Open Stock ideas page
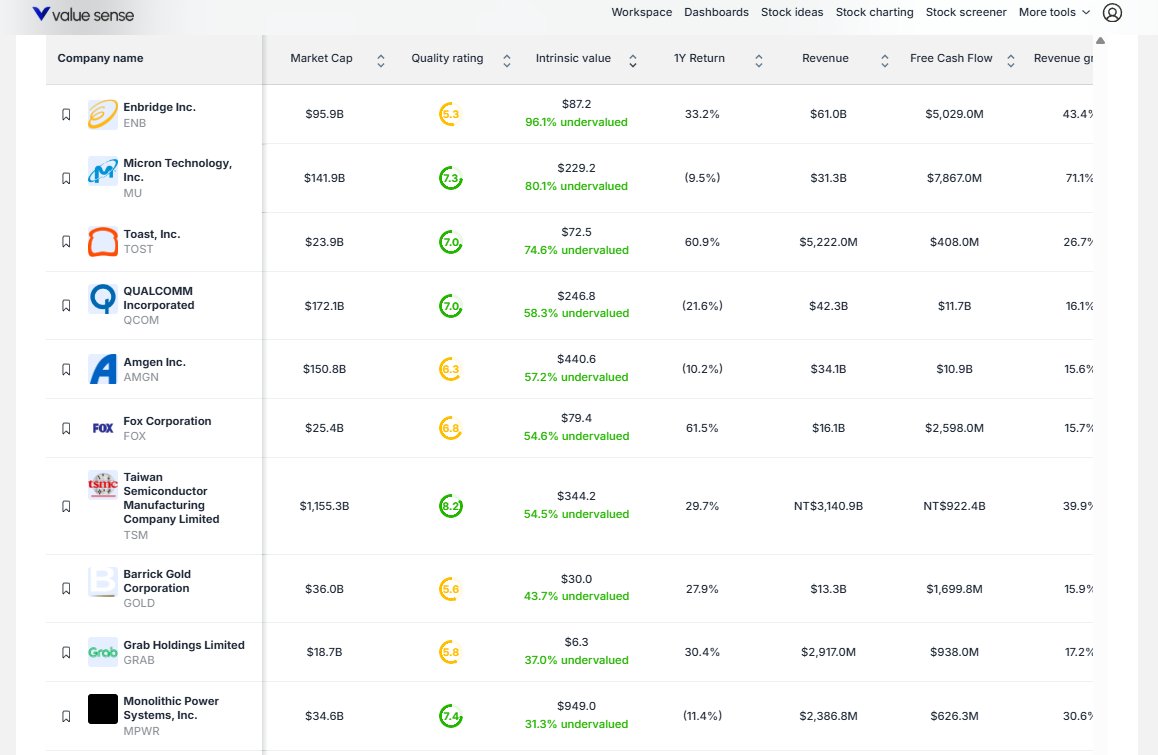 pos(792,13)
